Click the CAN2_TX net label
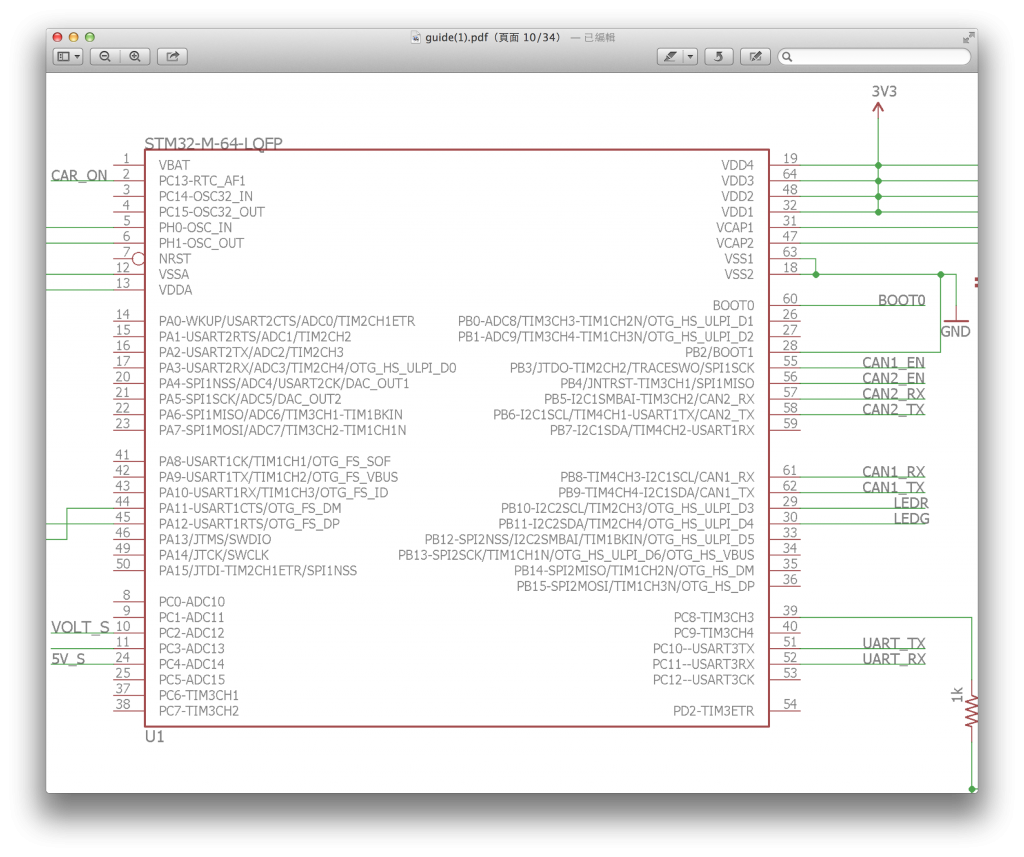This screenshot has height=857, width=1024. click(893, 410)
